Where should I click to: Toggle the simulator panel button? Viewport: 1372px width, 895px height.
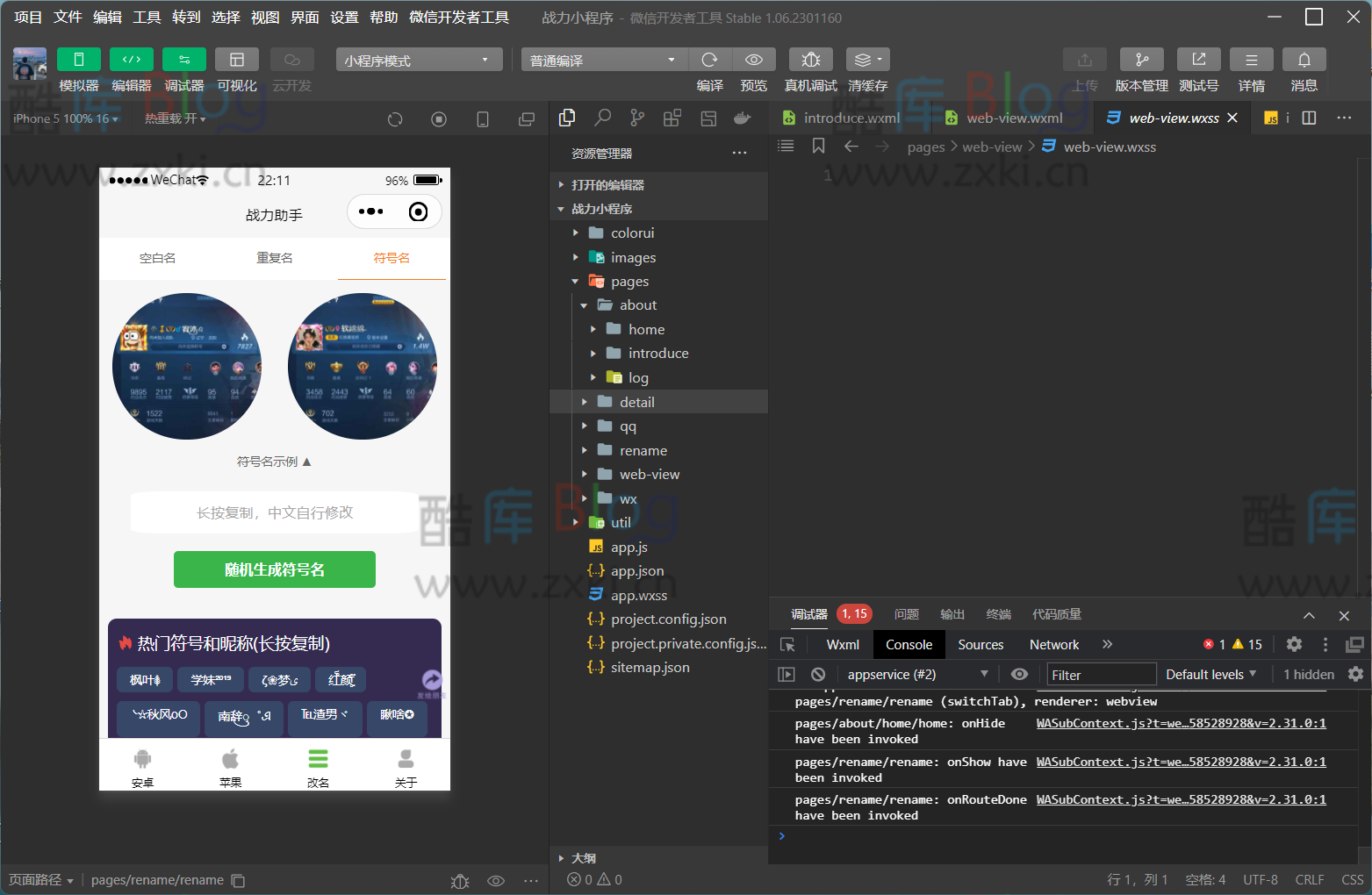pos(79,60)
